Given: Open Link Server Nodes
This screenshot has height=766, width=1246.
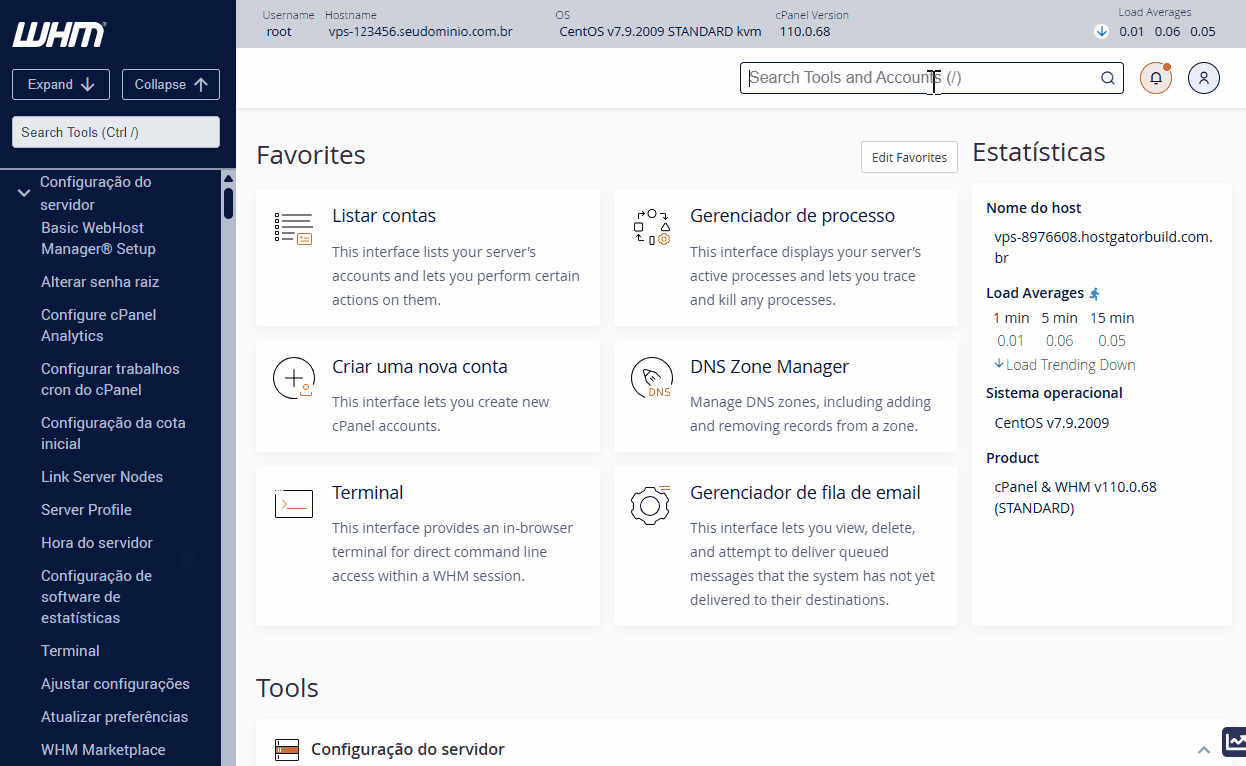Looking at the screenshot, I should (102, 477).
